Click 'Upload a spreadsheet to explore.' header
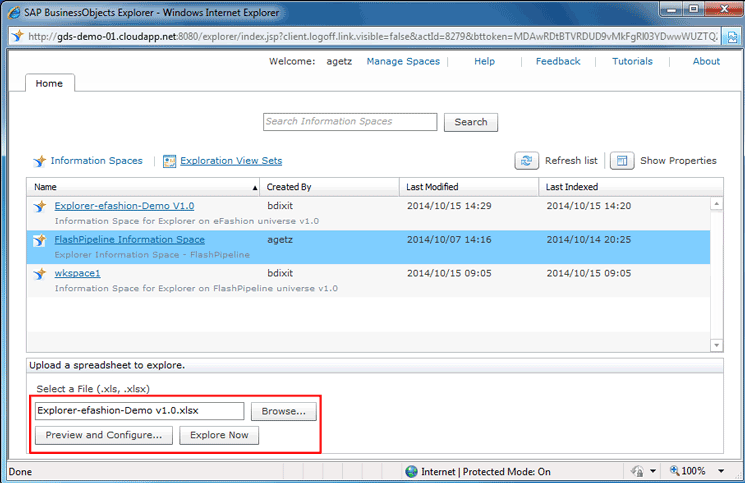745x483 pixels. click(x=107, y=365)
